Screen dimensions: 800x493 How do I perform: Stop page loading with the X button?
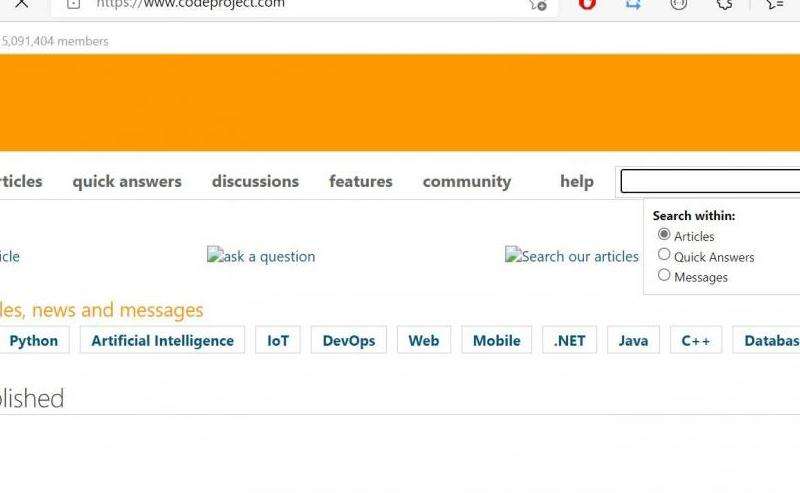pyautogui.click(x=21, y=4)
